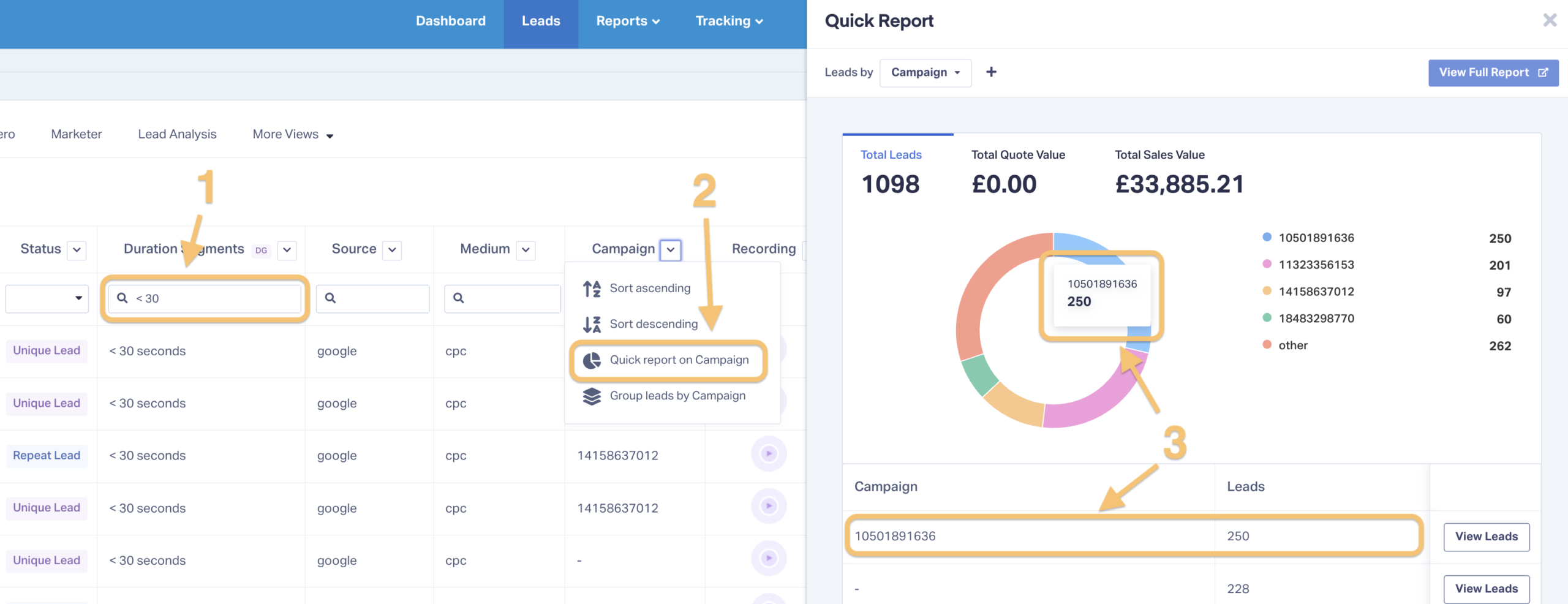
Task: Close the Quick Report panel
Action: coord(1550,20)
